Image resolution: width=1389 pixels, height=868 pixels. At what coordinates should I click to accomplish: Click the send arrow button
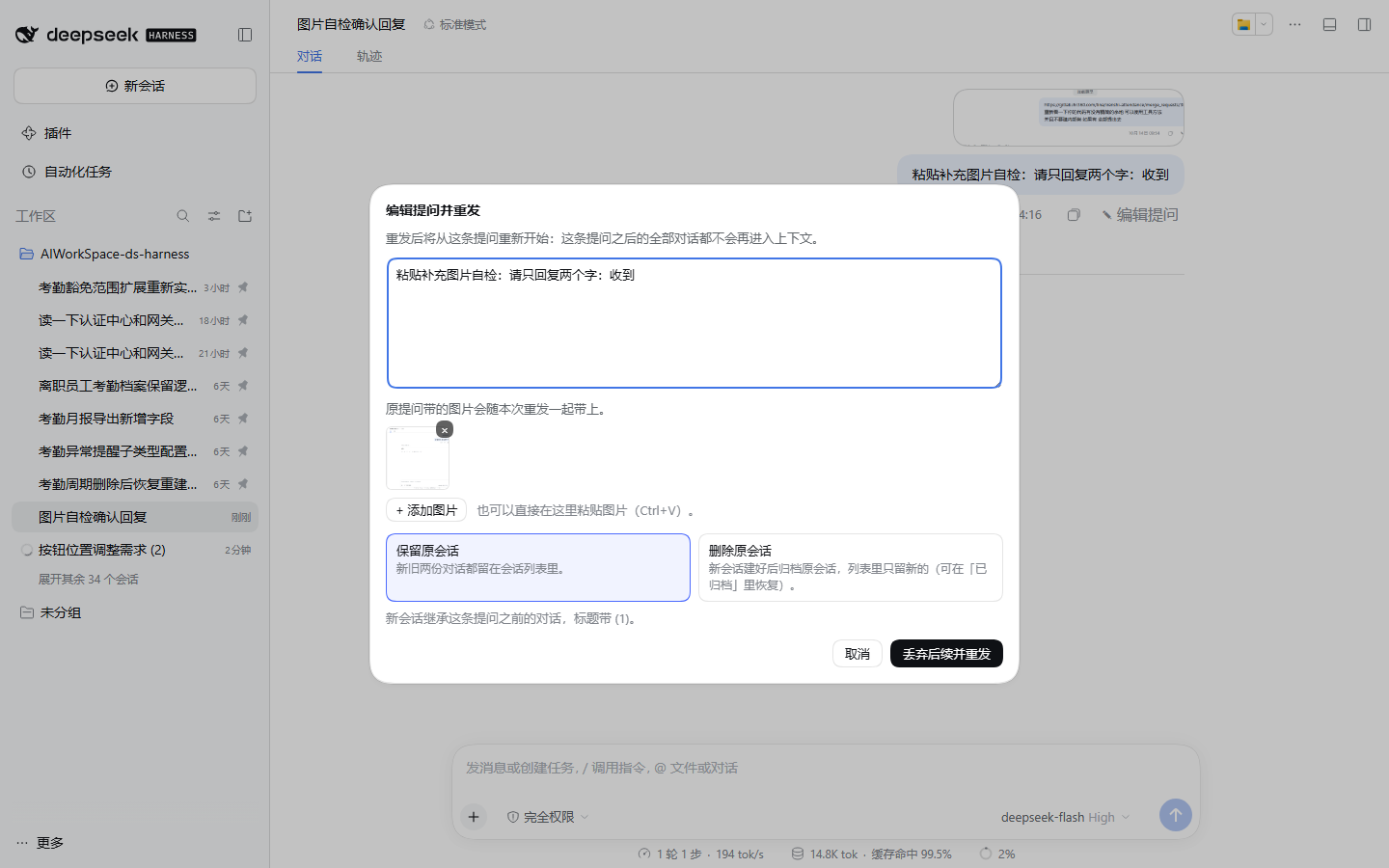(1175, 816)
